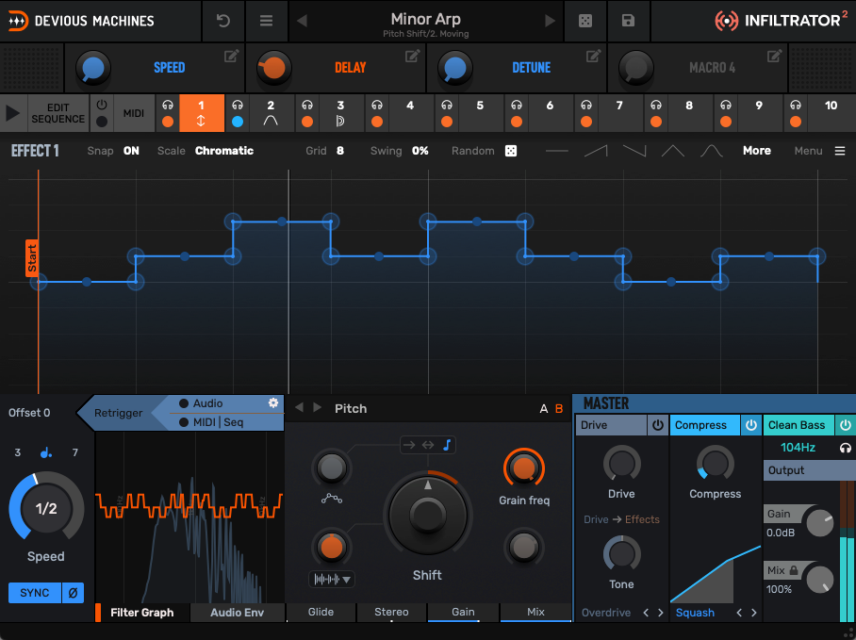Click the Grain freq knob
This screenshot has width=856, height=640.
[524, 468]
